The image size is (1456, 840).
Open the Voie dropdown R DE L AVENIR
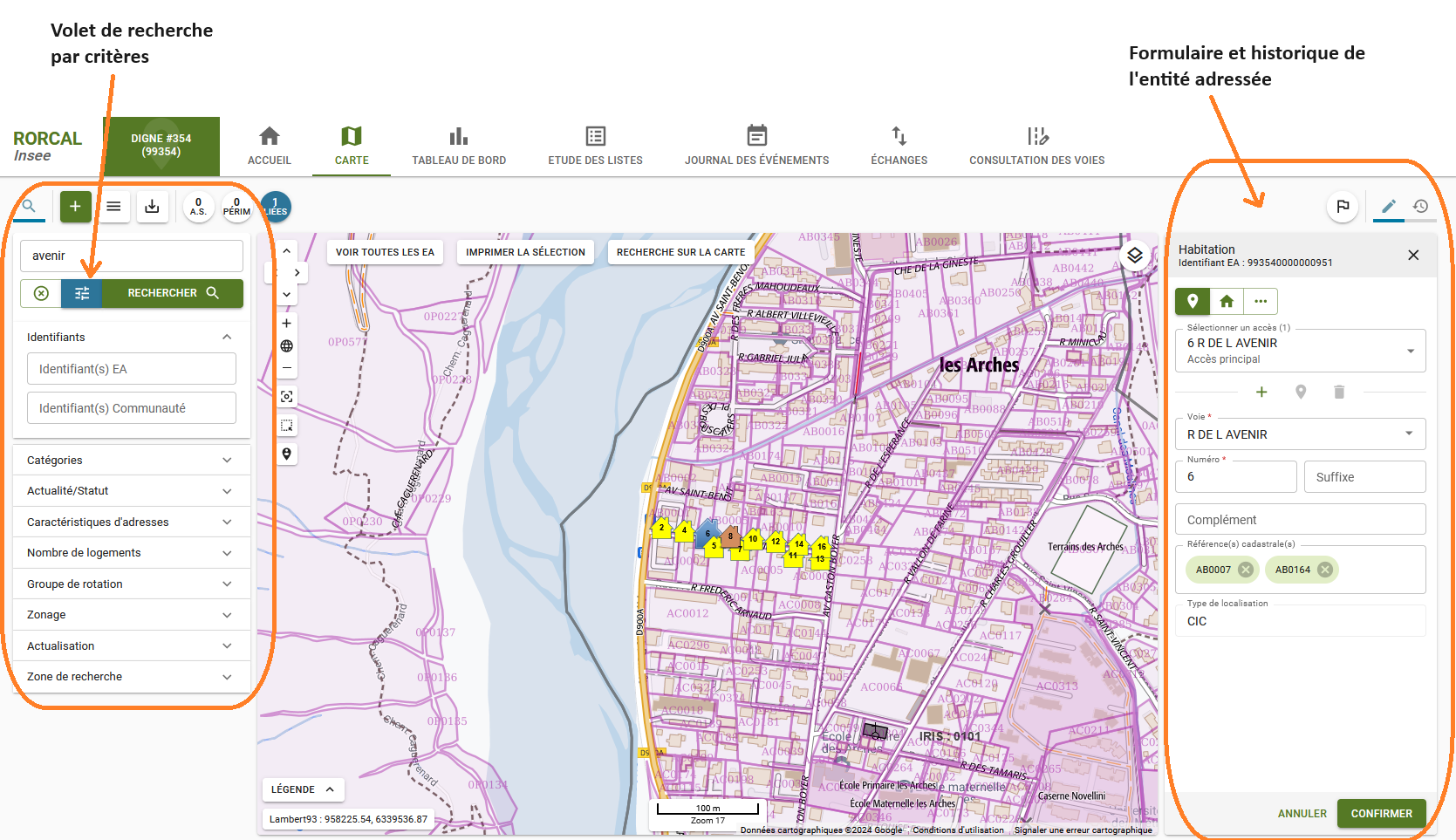(1300, 434)
